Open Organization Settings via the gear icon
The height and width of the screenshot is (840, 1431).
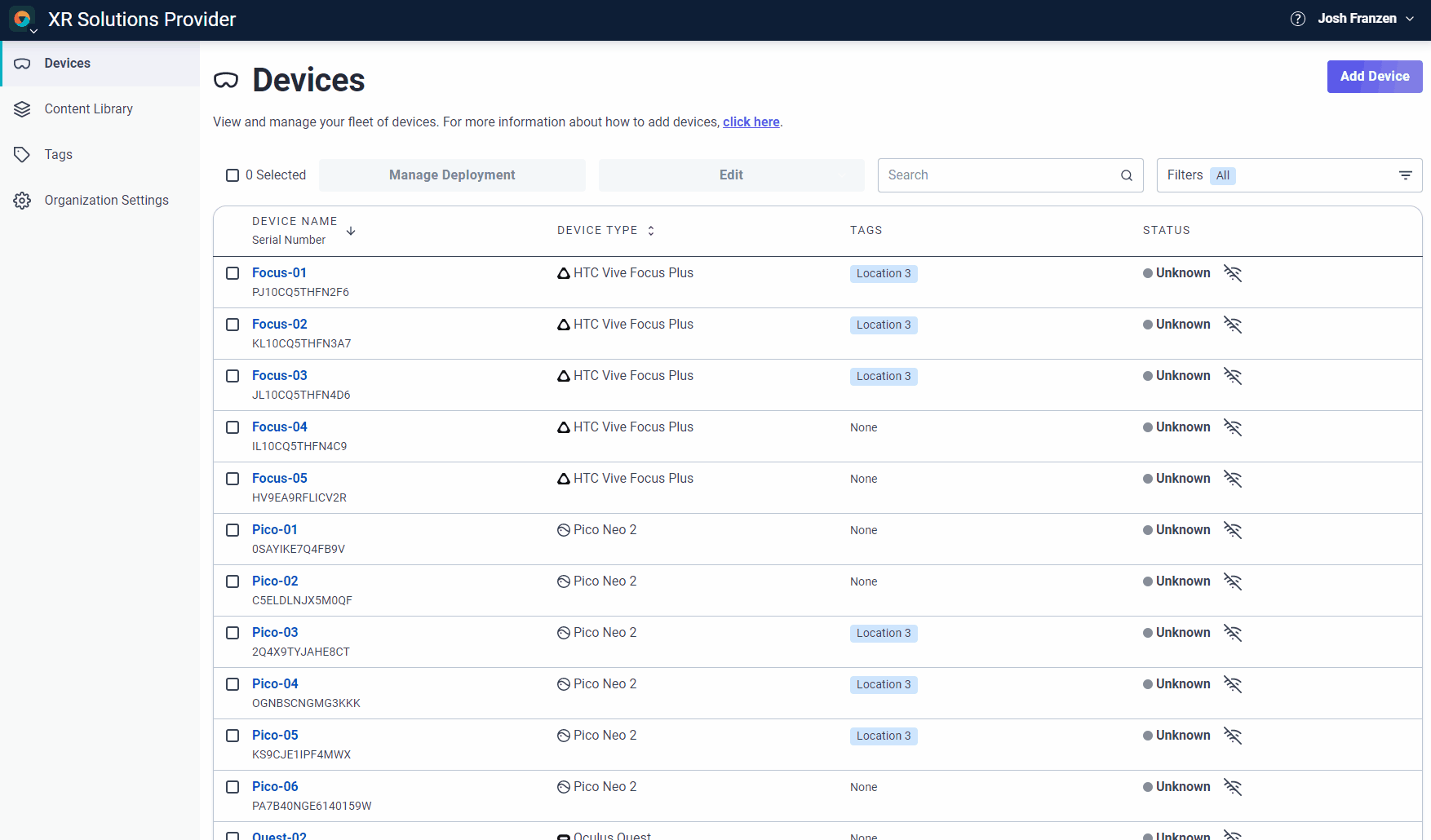point(22,200)
